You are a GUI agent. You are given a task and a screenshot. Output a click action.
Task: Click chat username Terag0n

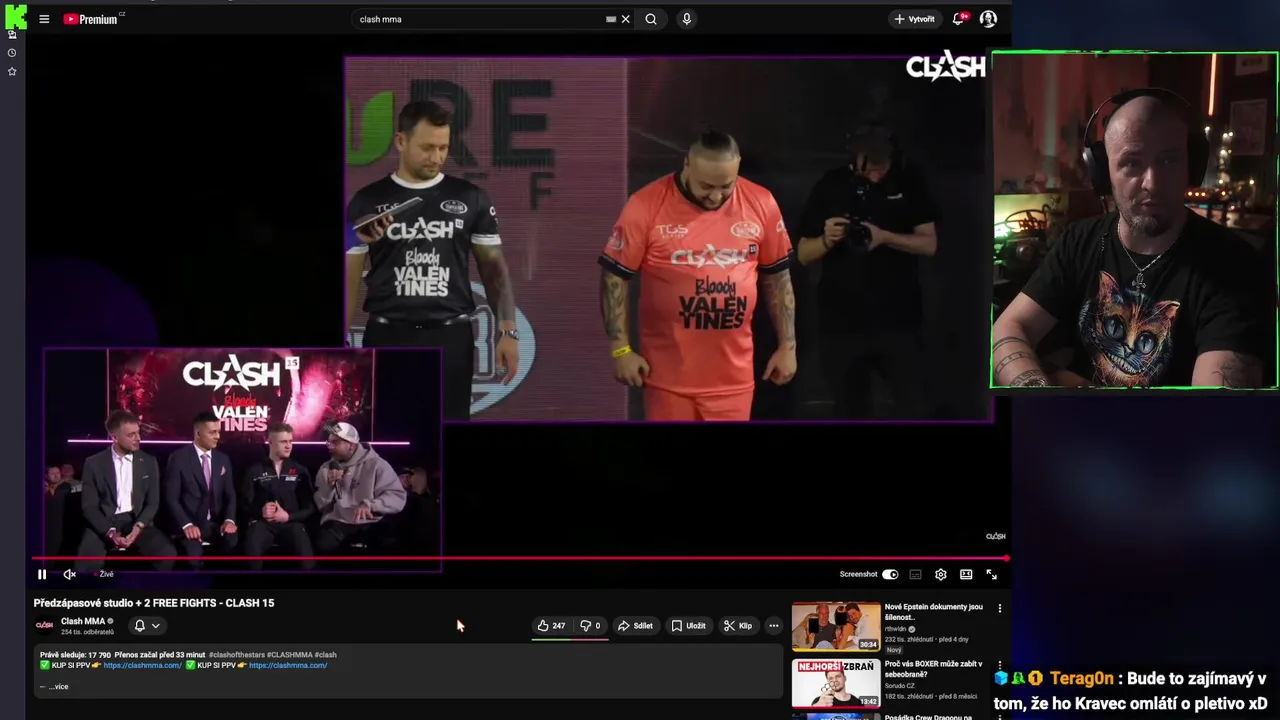1080,679
